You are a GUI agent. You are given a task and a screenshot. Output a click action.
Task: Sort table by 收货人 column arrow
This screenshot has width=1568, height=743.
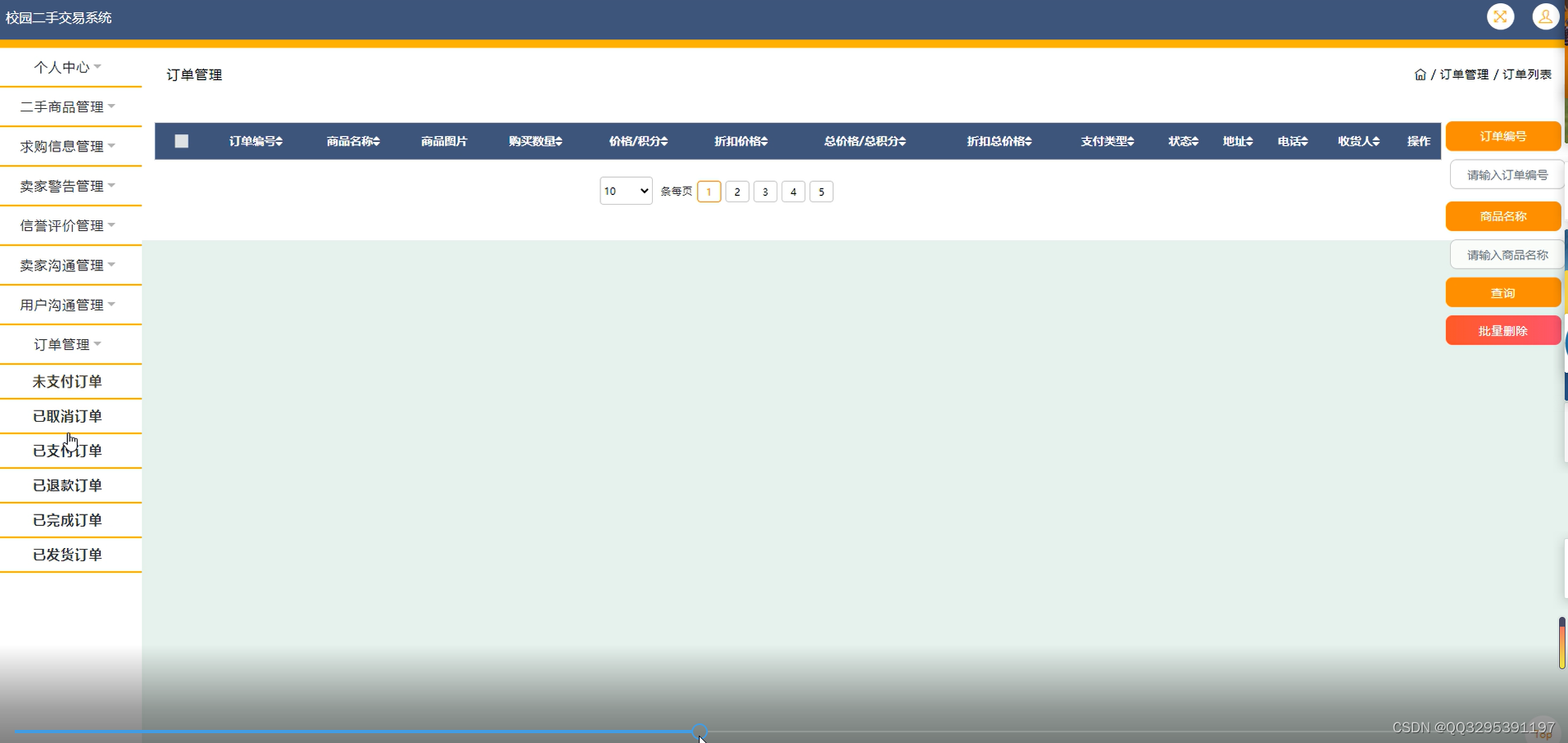(x=1376, y=142)
